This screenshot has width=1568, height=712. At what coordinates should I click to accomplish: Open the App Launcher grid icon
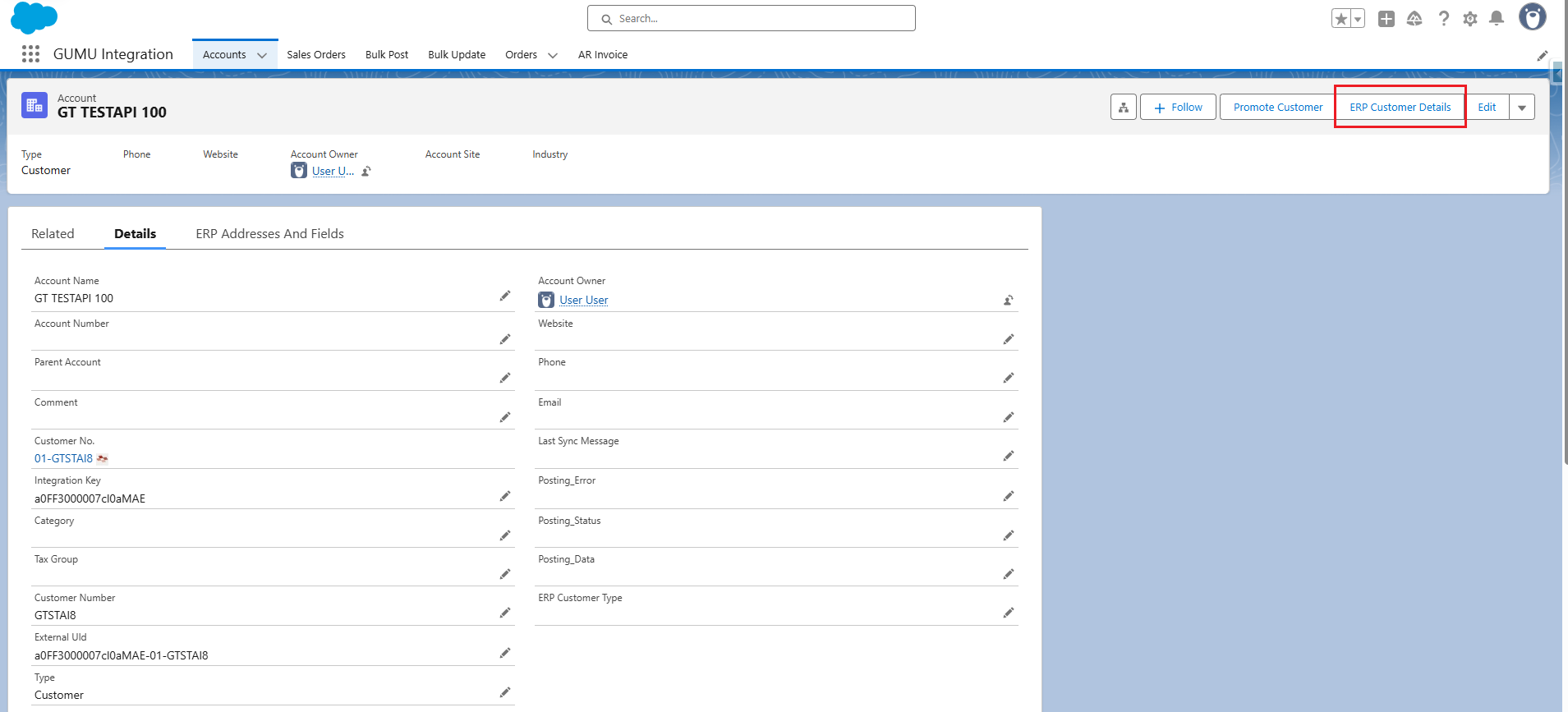click(x=30, y=54)
